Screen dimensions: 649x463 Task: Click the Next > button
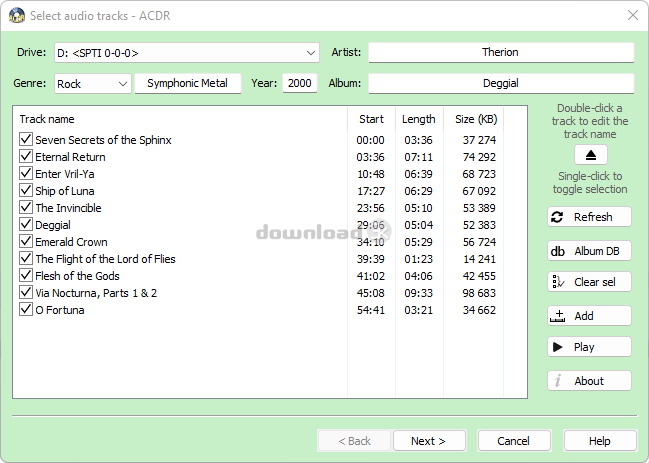coord(429,441)
